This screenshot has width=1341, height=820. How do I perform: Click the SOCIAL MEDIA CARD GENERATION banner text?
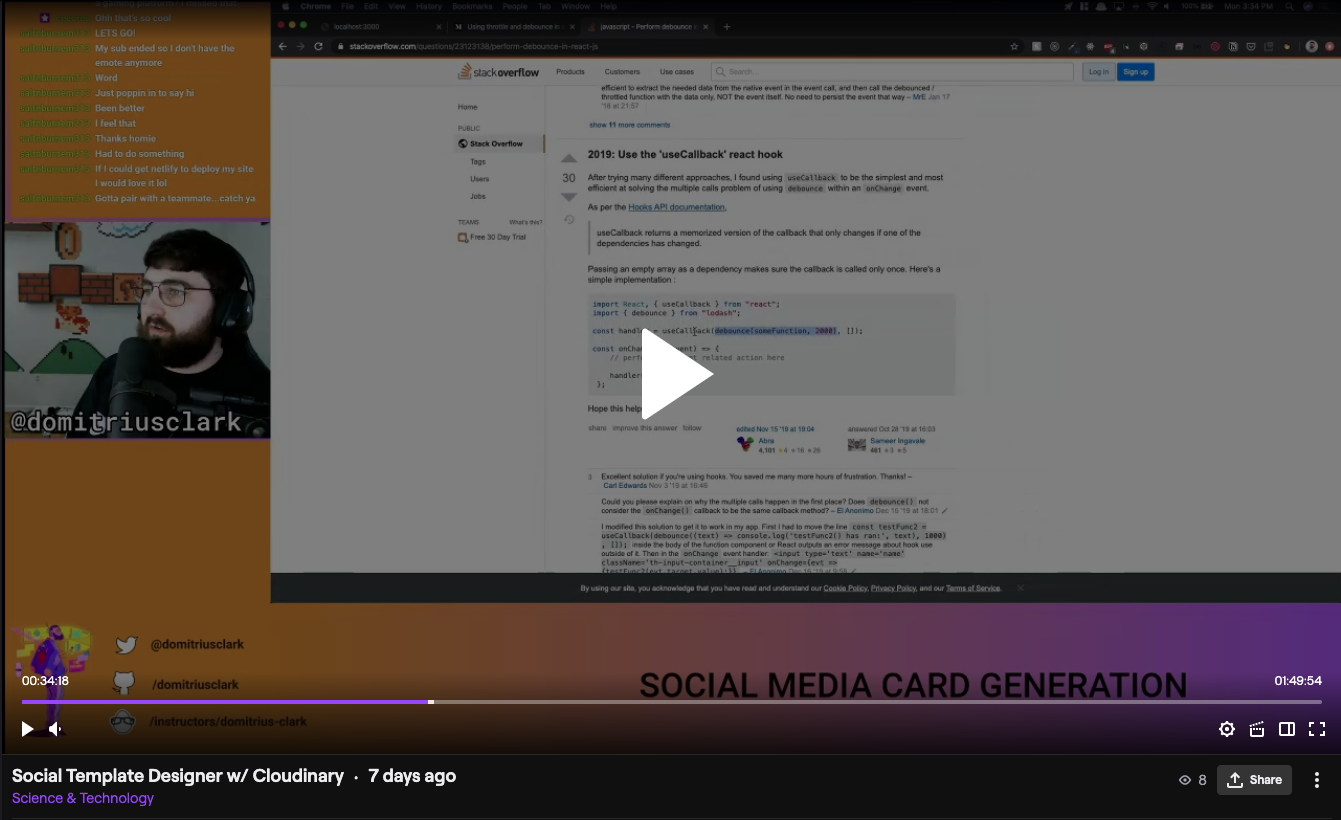point(913,685)
